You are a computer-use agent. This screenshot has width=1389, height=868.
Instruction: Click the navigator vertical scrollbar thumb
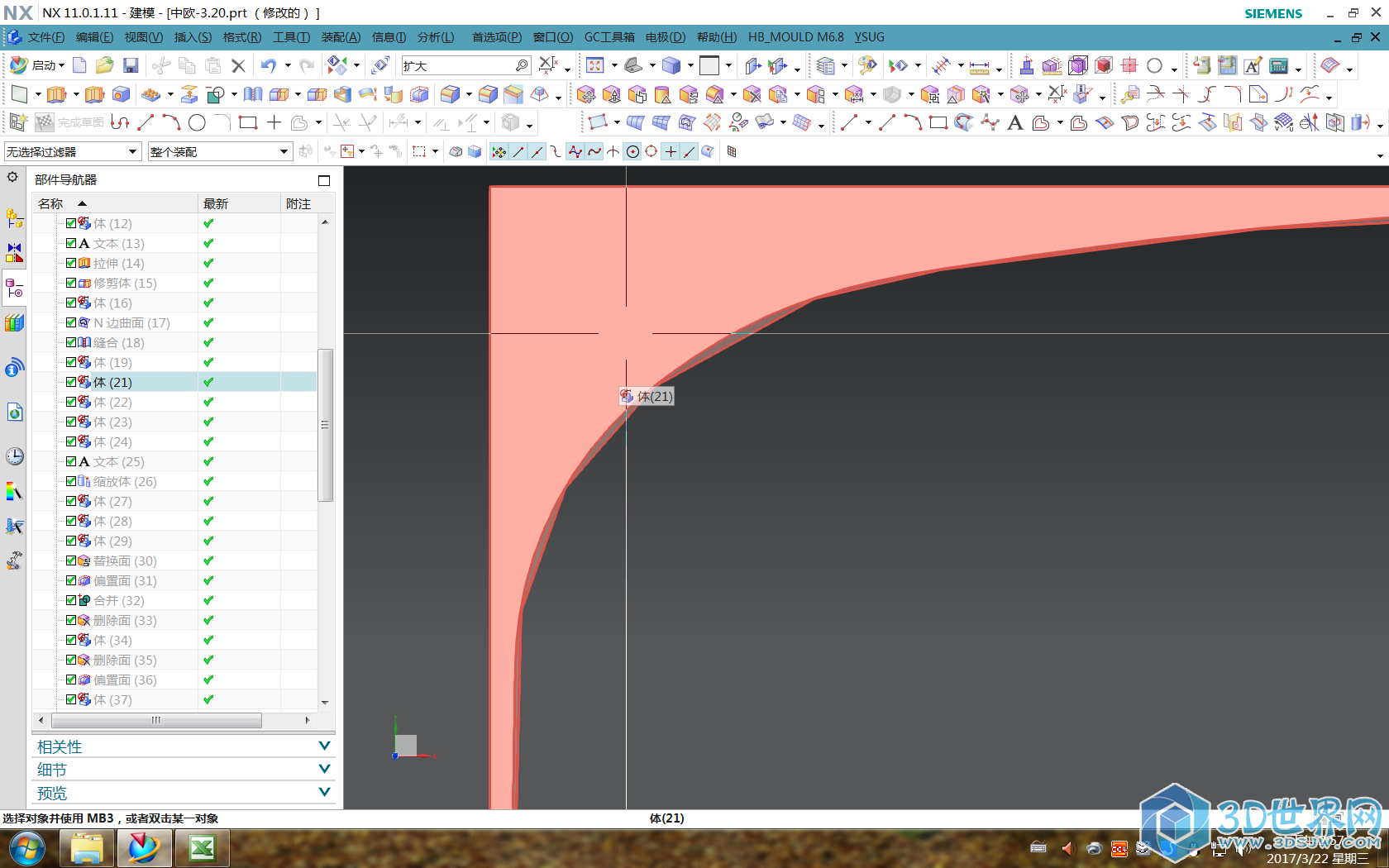pyautogui.click(x=325, y=425)
